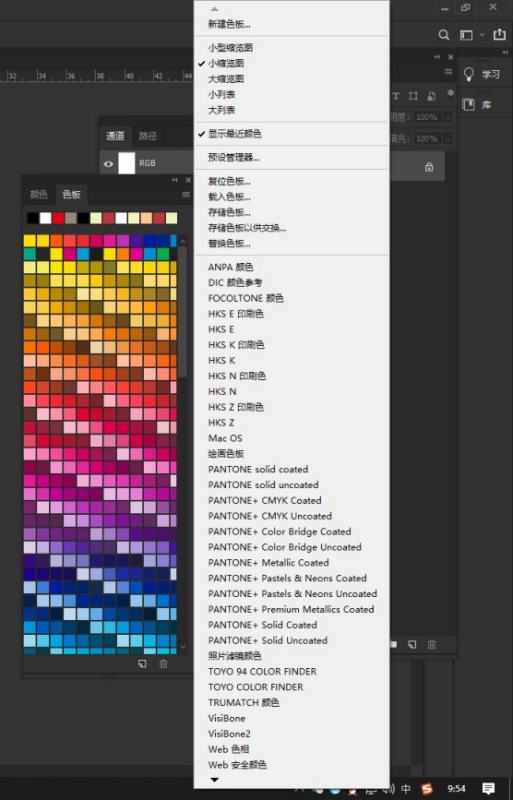The height and width of the screenshot is (800, 513).
Task: Click the workspace layout switcher icon
Action: point(466,35)
